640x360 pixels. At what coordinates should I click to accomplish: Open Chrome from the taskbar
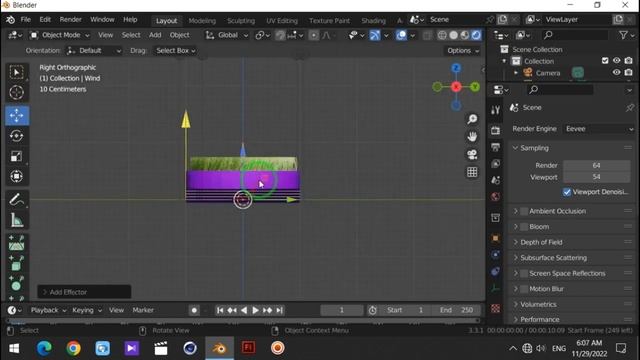coord(73,348)
